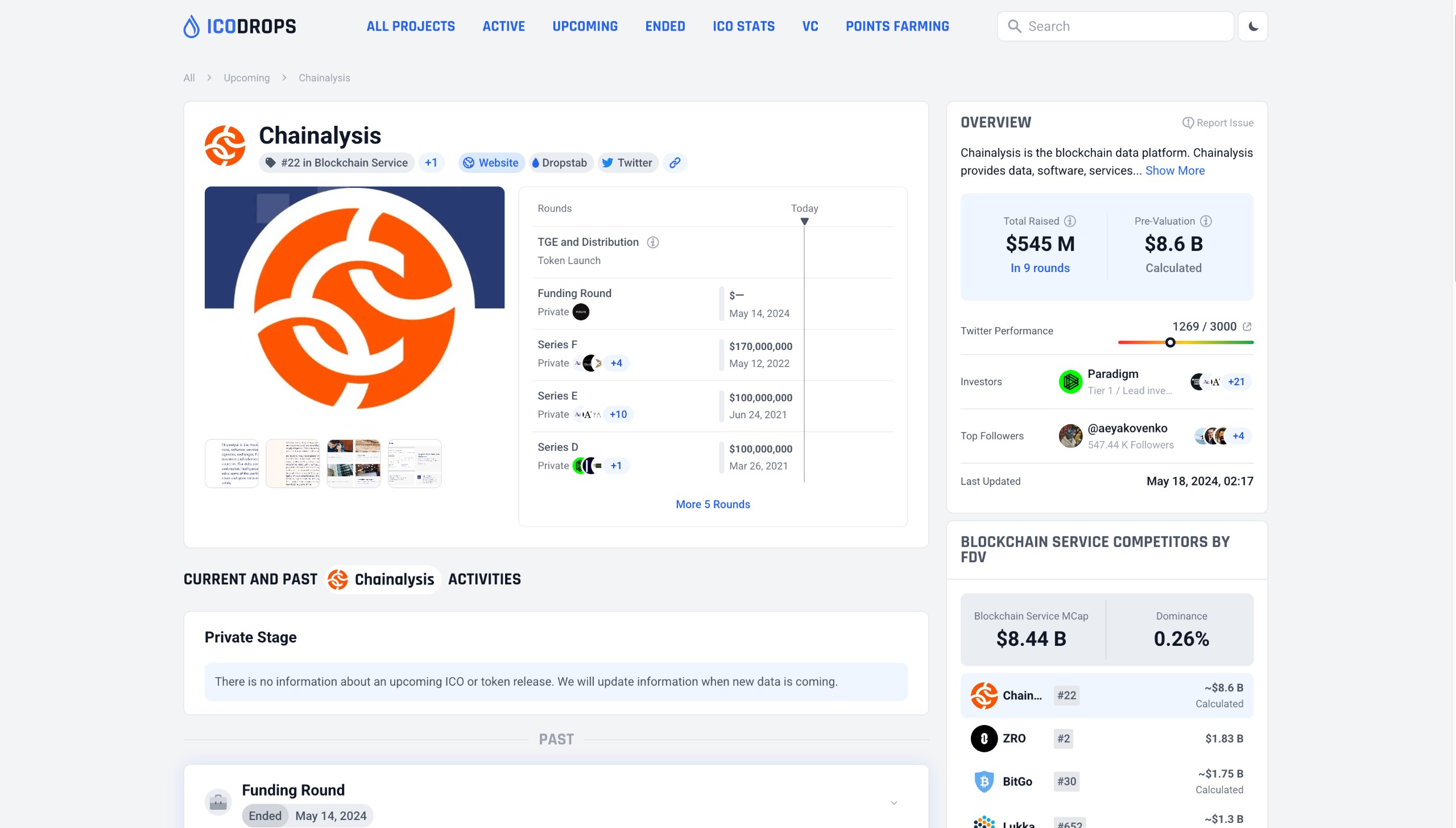Image resolution: width=1456 pixels, height=828 pixels.
Task: Click Paradigm investor logo
Action: click(x=1070, y=382)
